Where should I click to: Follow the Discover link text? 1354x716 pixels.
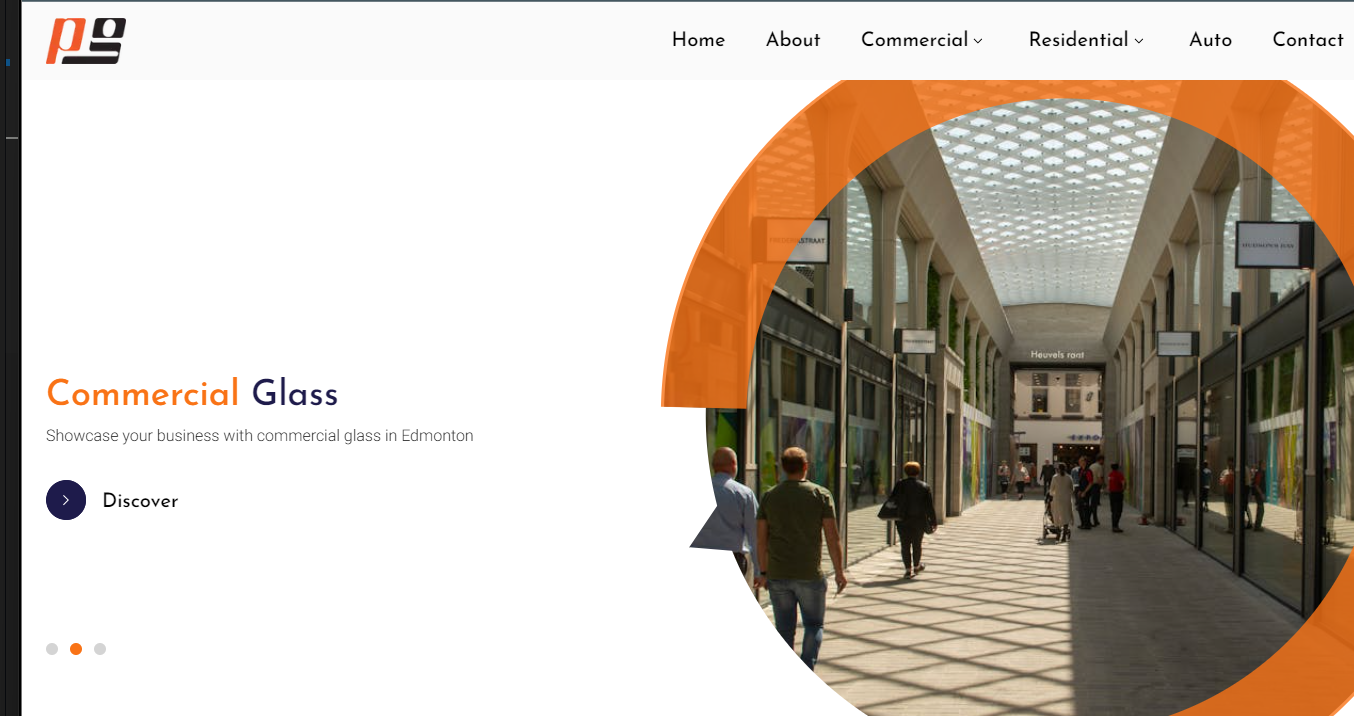coord(140,501)
